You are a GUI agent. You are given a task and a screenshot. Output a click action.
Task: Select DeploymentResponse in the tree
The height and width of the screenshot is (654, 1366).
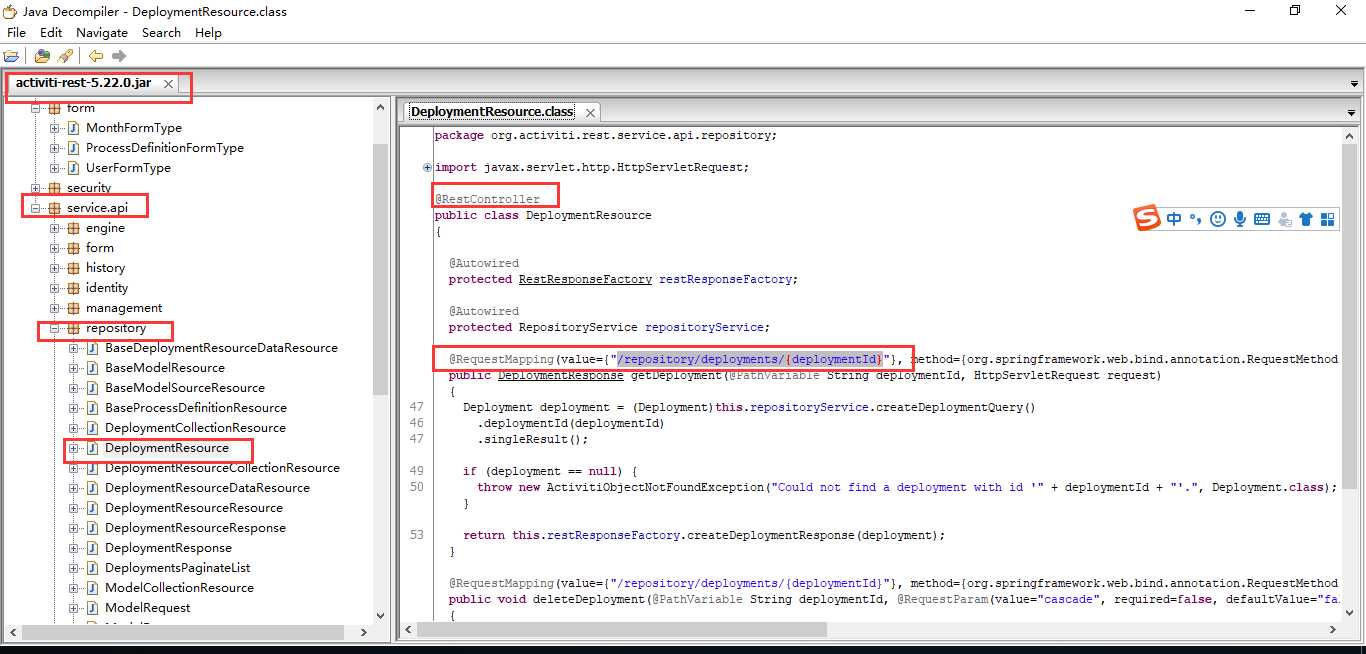tap(168, 548)
